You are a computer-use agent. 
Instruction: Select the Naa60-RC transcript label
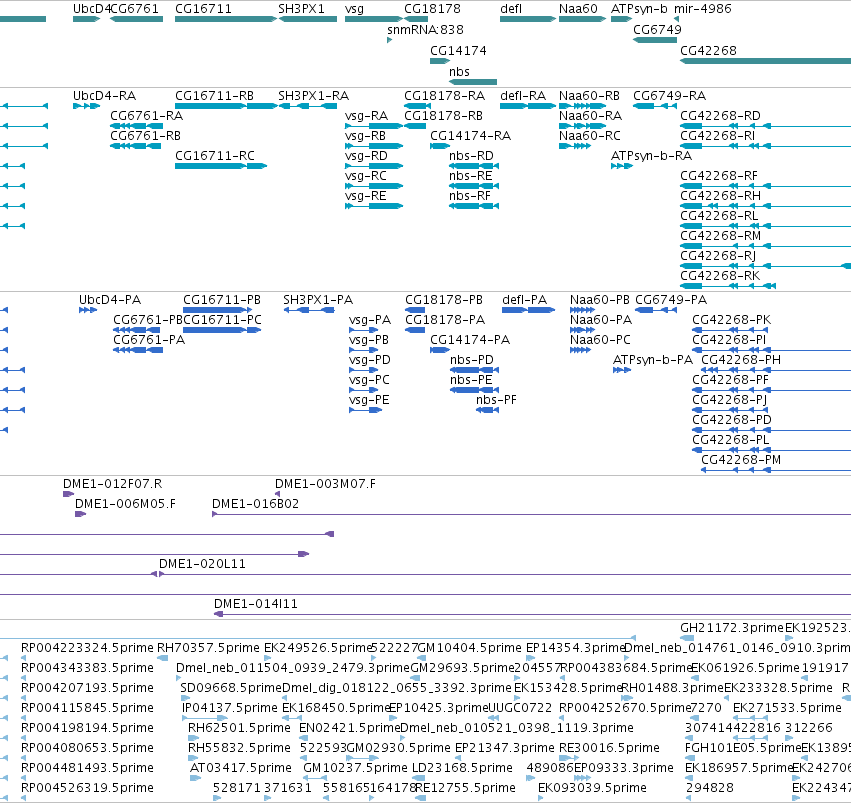tap(589, 136)
